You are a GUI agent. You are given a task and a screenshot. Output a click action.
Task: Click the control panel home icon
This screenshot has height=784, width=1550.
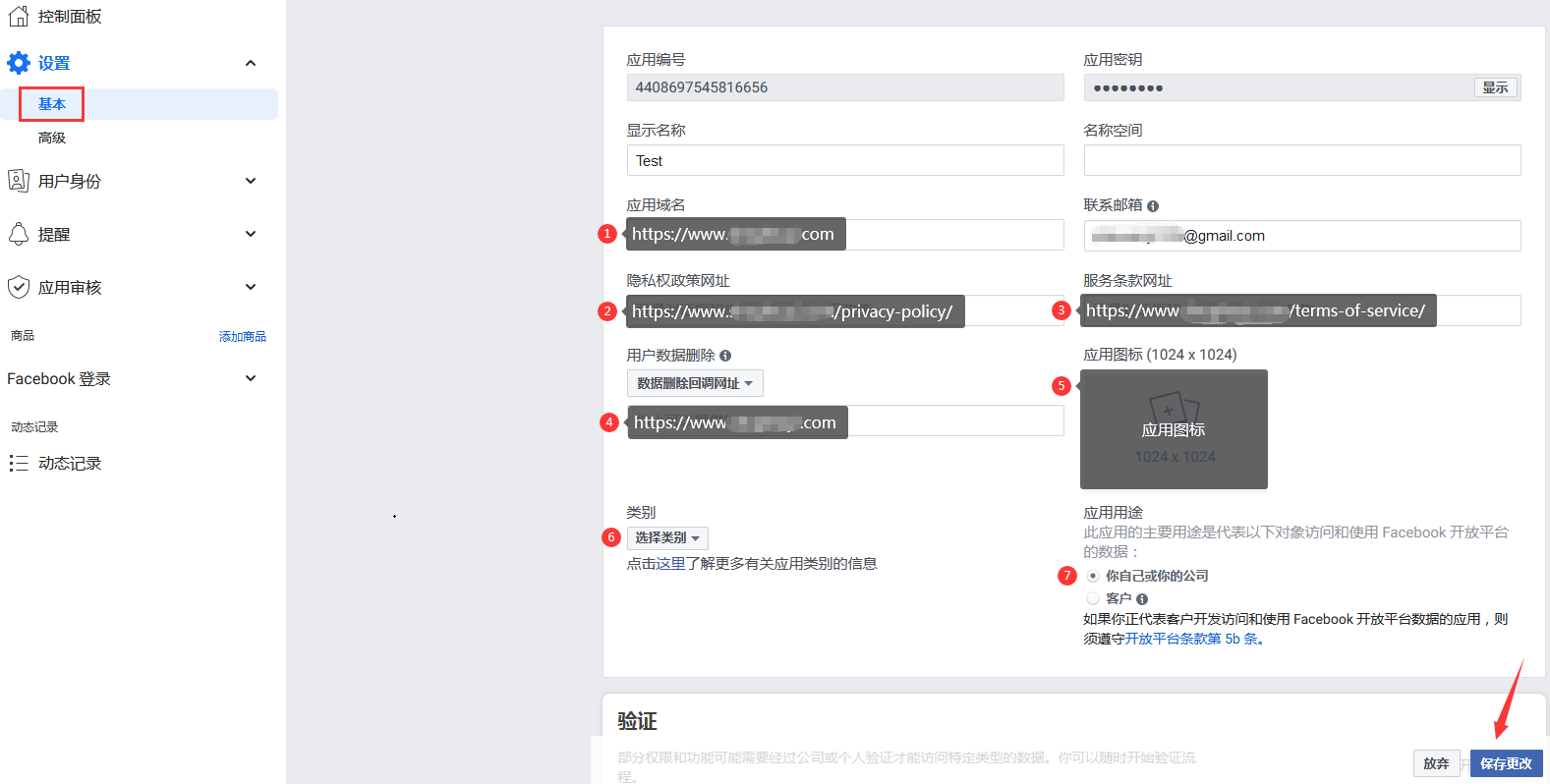click(x=18, y=16)
